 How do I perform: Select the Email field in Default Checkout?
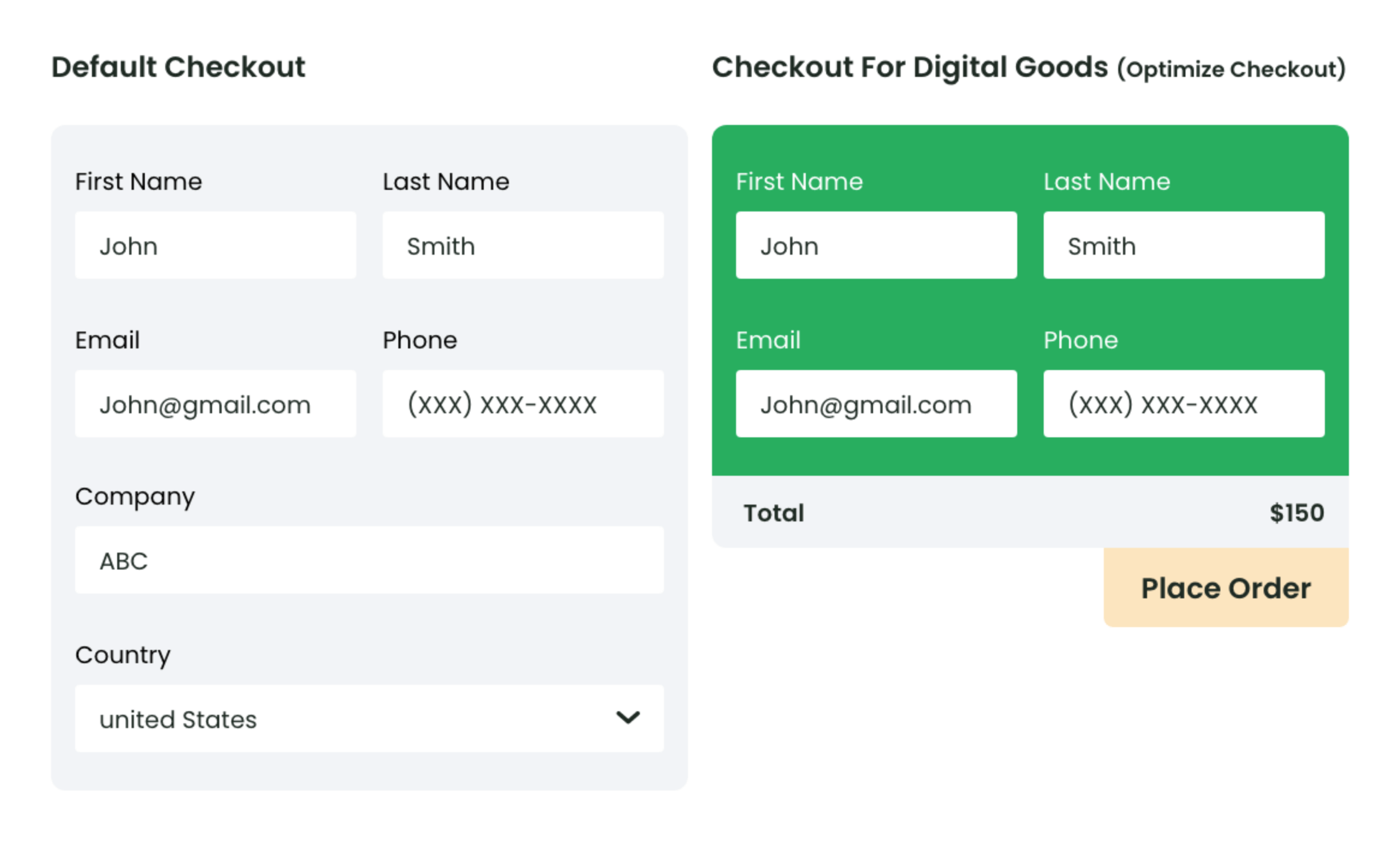point(215,404)
